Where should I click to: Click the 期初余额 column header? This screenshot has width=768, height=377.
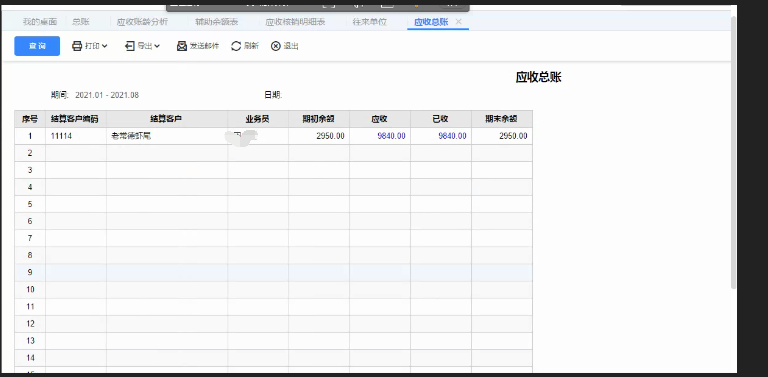click(319, 119)
